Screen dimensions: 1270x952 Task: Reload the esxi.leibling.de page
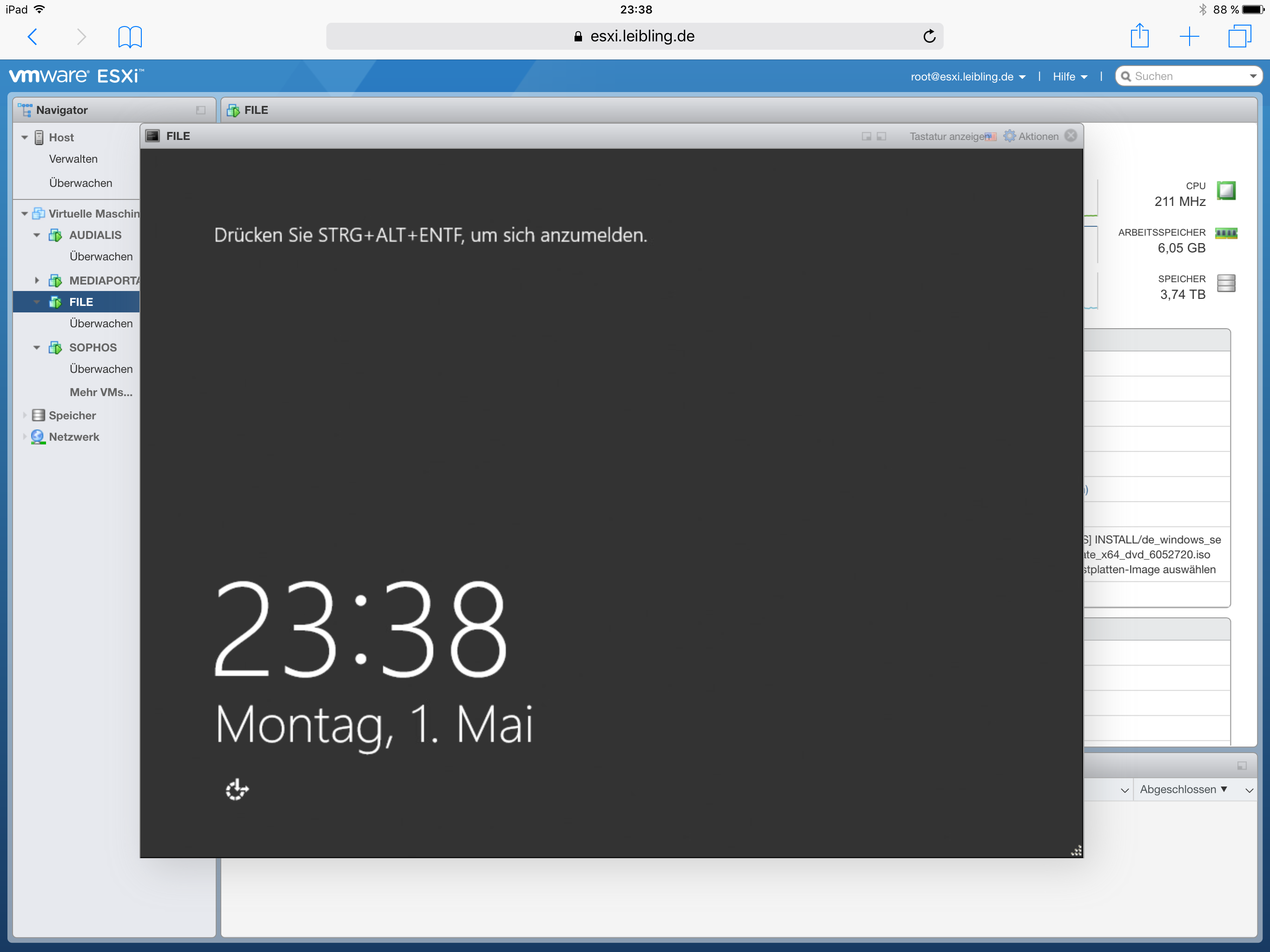click(929, 36)
